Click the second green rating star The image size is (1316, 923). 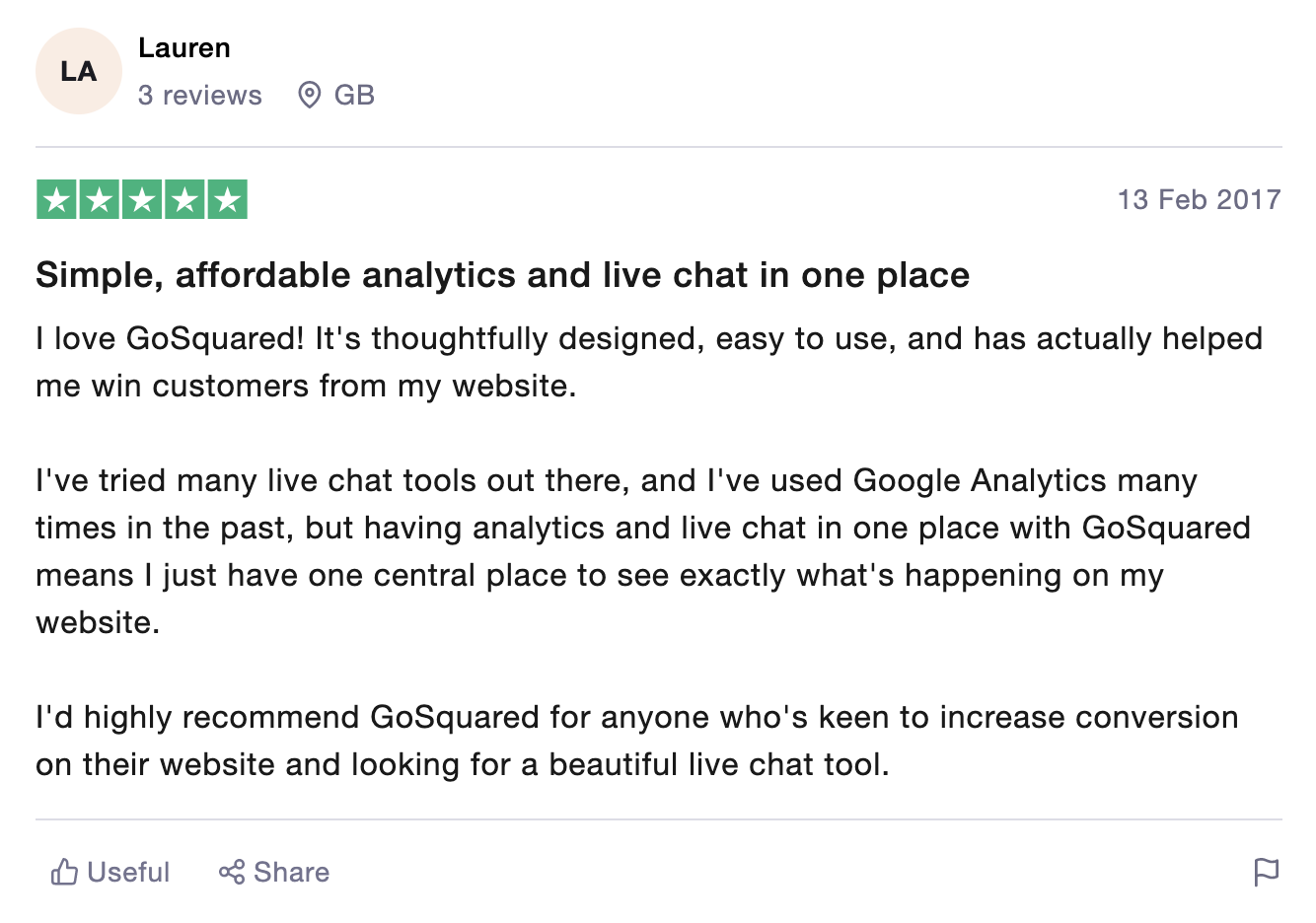pyautogui.click(x=100, y=199)
